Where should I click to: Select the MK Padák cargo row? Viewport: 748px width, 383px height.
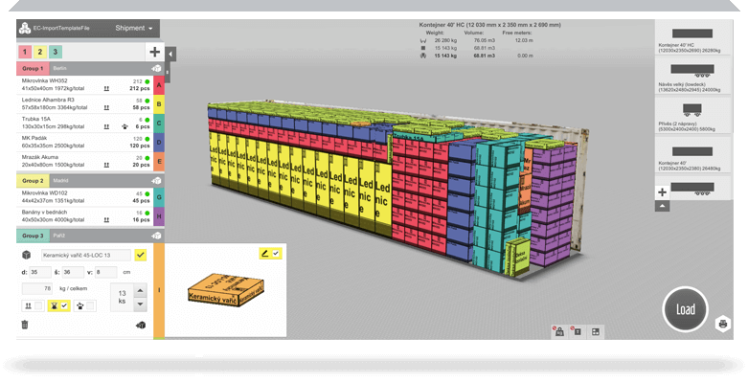[84, 142]
